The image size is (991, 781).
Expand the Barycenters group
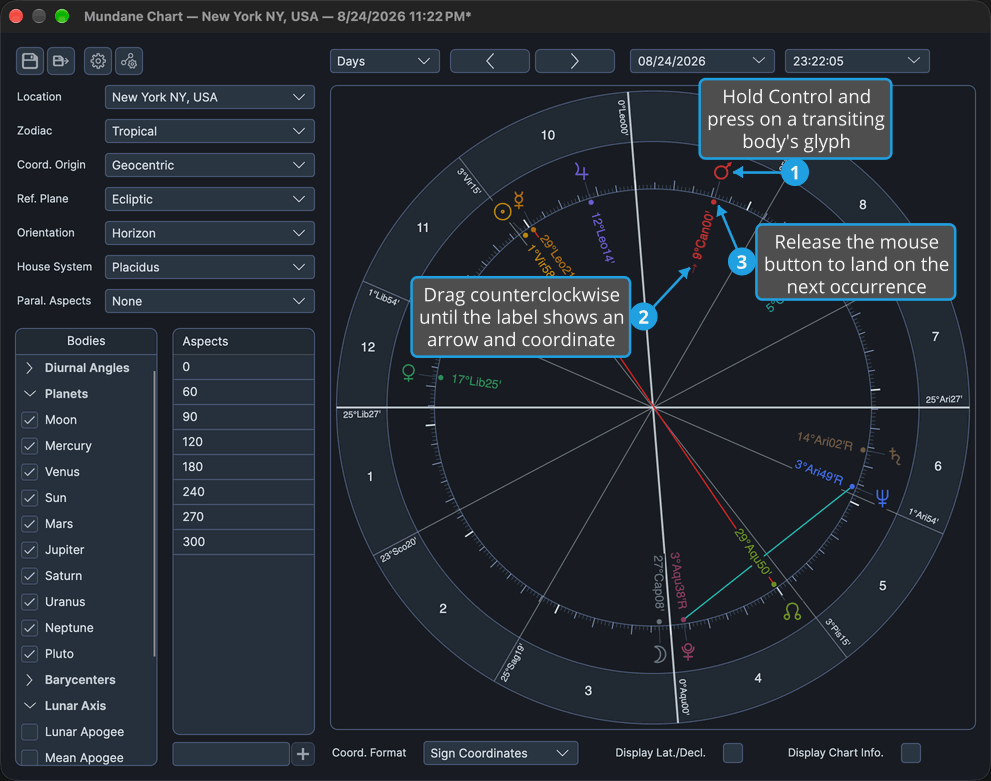(x=29, y=680)
